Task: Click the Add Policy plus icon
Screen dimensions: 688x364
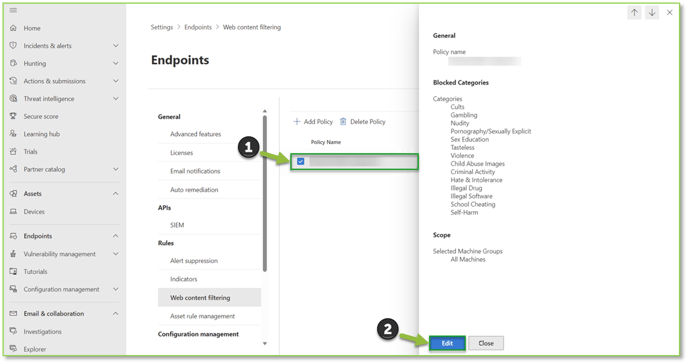Action: coord(297,121)
